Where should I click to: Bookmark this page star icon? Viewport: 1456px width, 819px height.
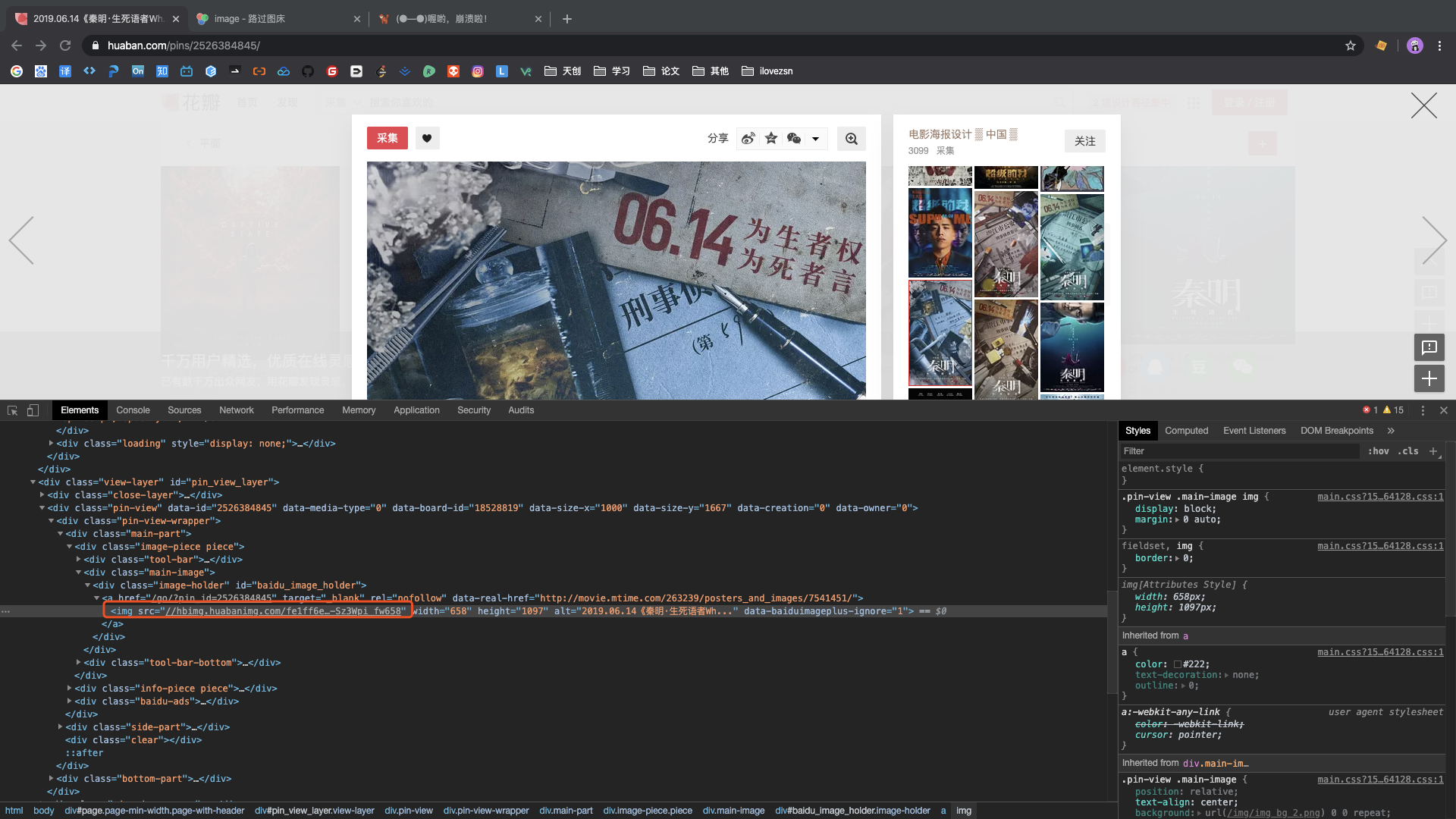click(x=1351, y=45)
